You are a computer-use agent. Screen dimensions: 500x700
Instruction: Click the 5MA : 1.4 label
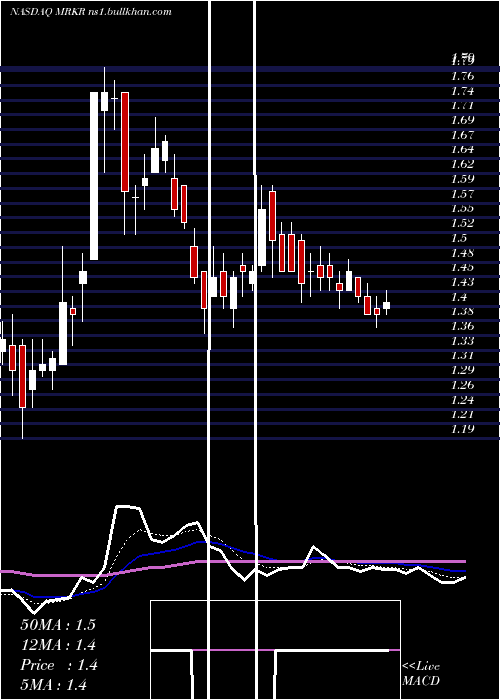54,685
